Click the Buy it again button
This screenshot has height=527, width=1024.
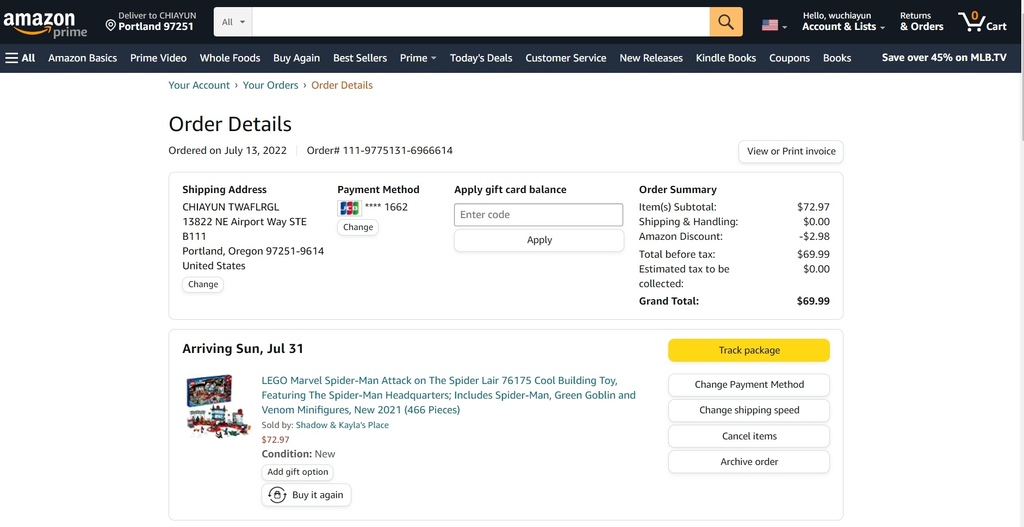tap(306, 495)
